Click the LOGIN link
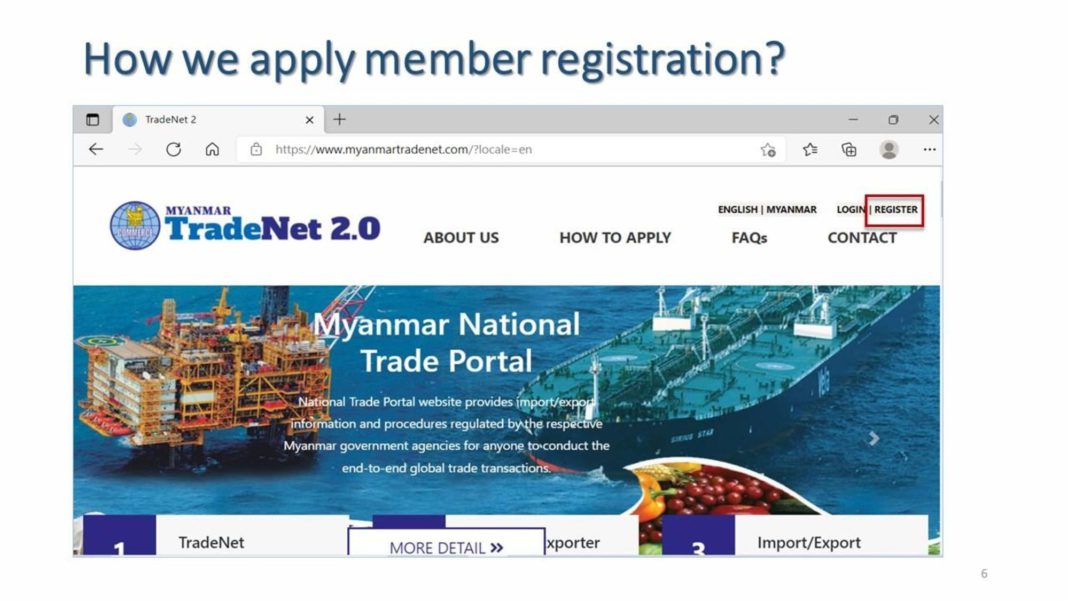Screen dimensions: 1068x601 [851, 209]
